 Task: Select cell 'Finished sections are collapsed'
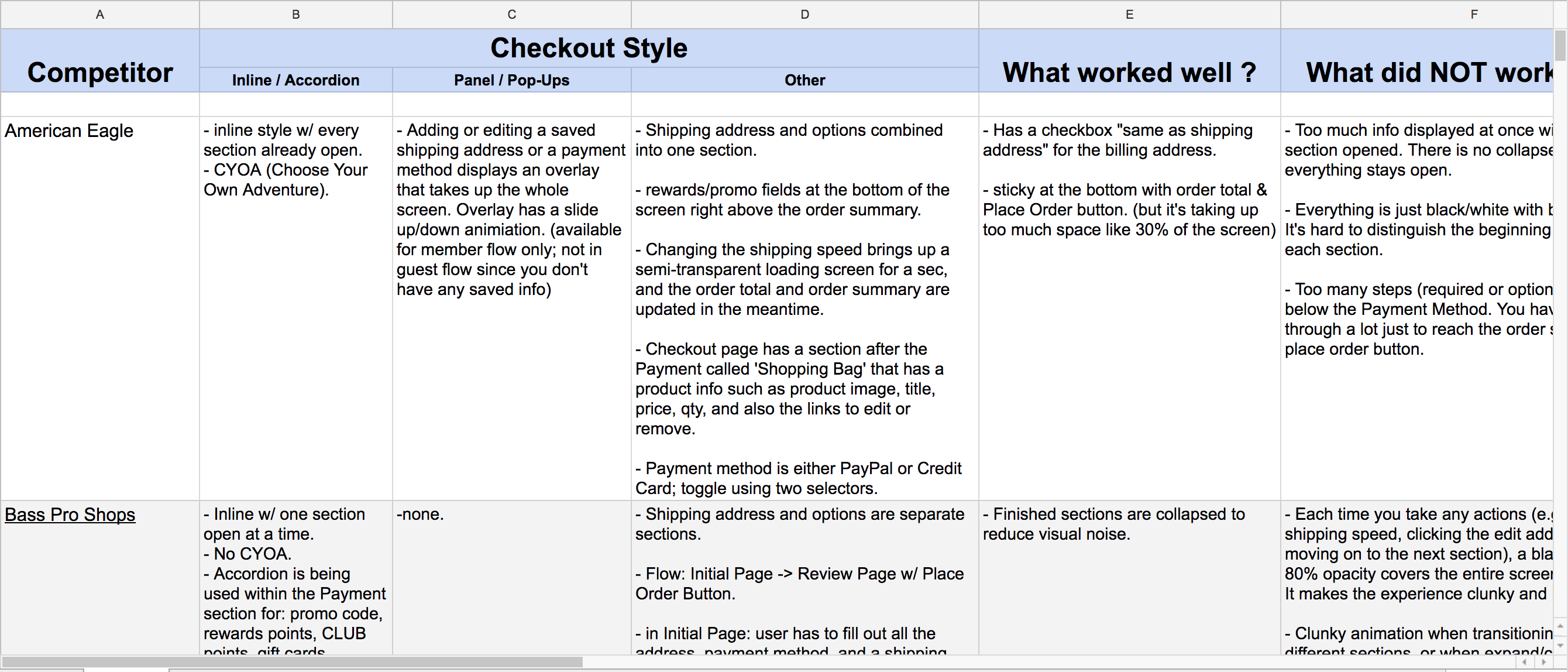coord(1129,578)
